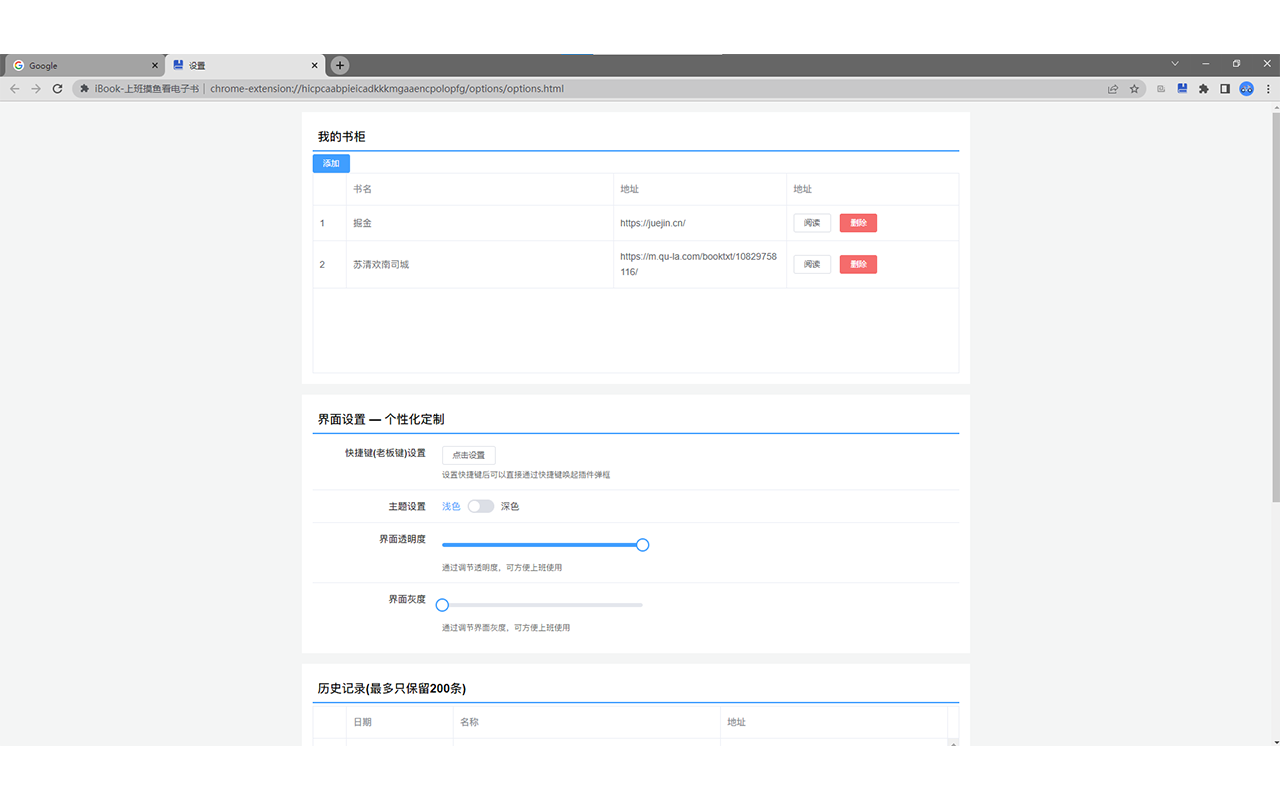This screenshot has width=1280, height=800.
Task: Click the back navigation arrow
Action: (x=13, y=88)
